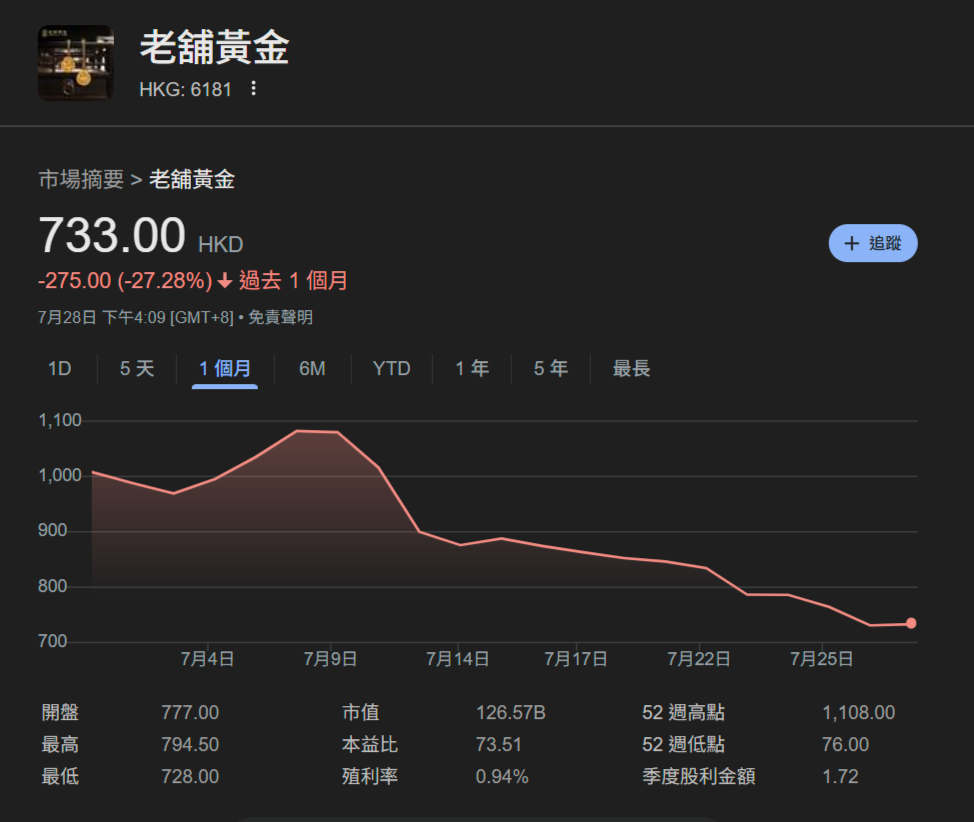Select the 1 個月 range tab
This screenshot has height=822, width=974.
(225, 369)
